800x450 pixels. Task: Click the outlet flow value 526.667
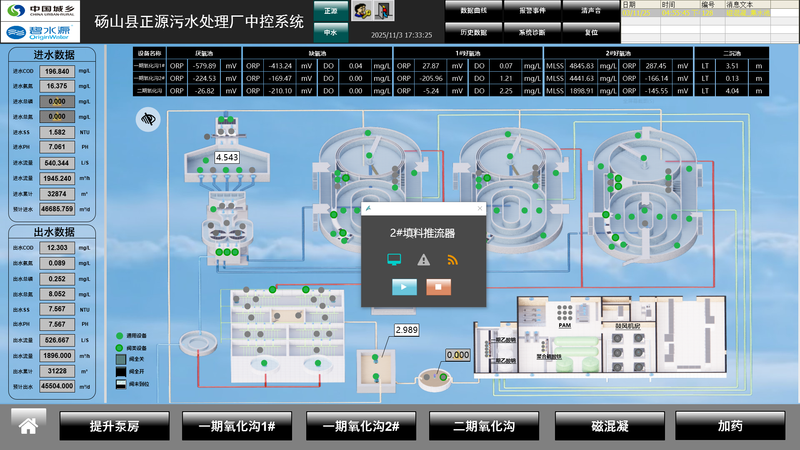point(57,340)
